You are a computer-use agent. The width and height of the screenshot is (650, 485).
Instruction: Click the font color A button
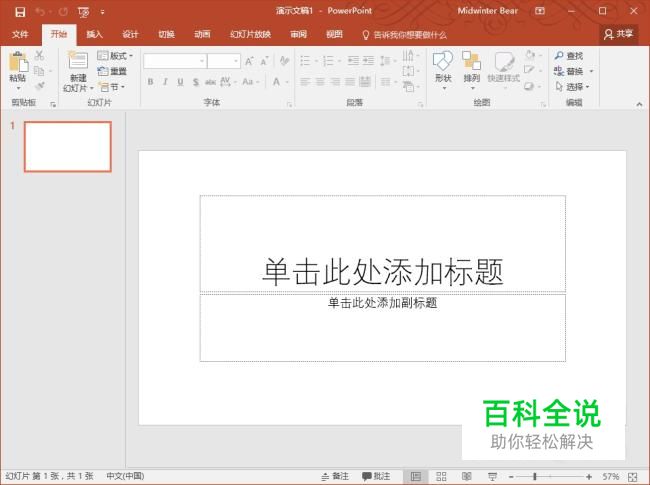click(x=276, y=82)
